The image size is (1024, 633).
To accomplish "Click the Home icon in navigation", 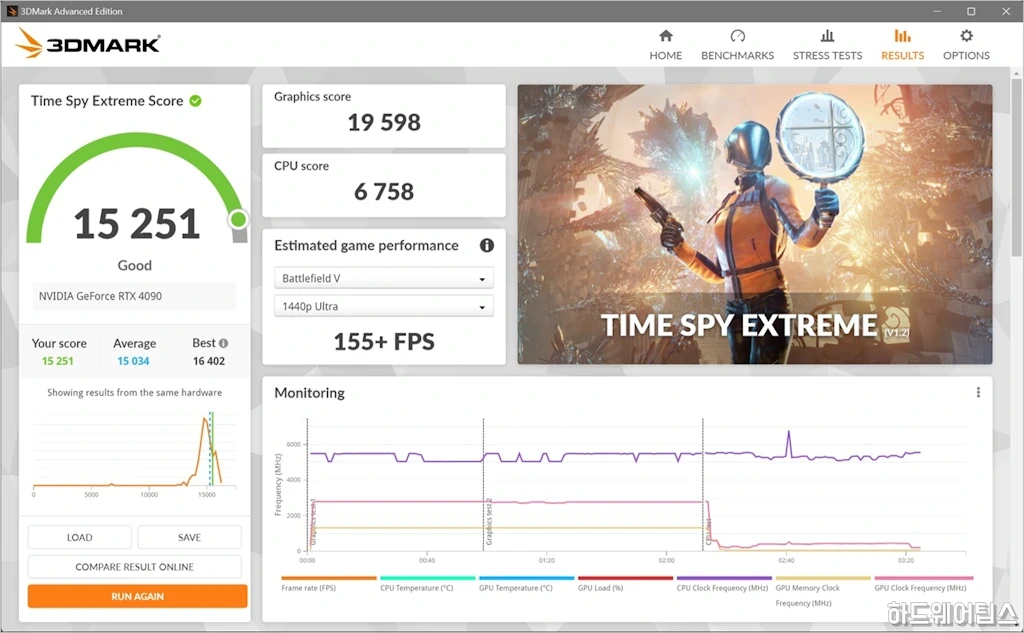I will 665,36.
